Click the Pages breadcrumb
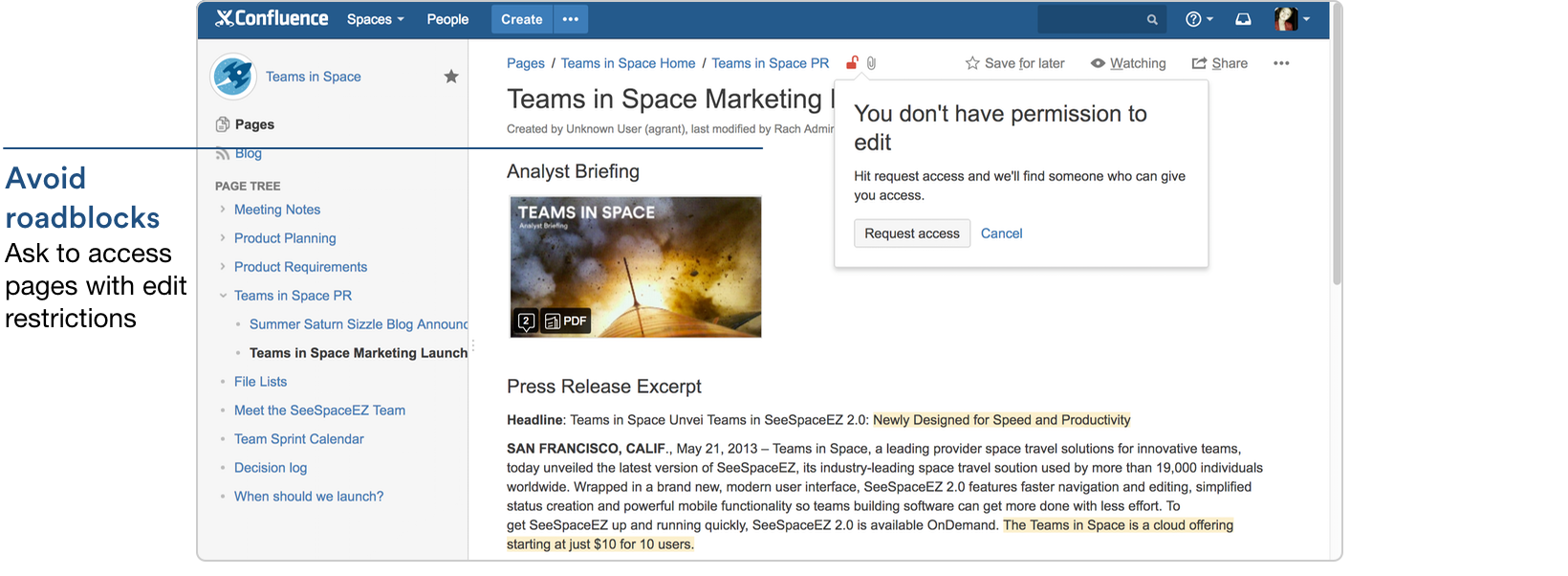1568x576 pixels. tap(526, 63)
